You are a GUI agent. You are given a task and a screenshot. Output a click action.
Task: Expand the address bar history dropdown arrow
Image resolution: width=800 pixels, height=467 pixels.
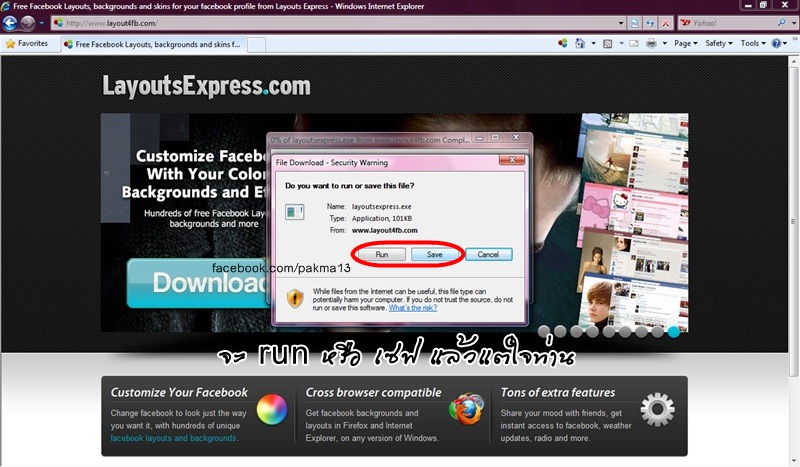(621, 23)
